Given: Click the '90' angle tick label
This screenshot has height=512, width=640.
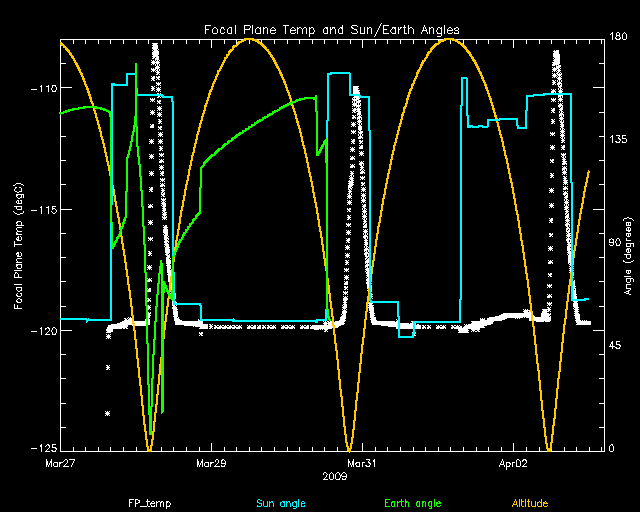Looking at the screenshot, I should [615, 244].
